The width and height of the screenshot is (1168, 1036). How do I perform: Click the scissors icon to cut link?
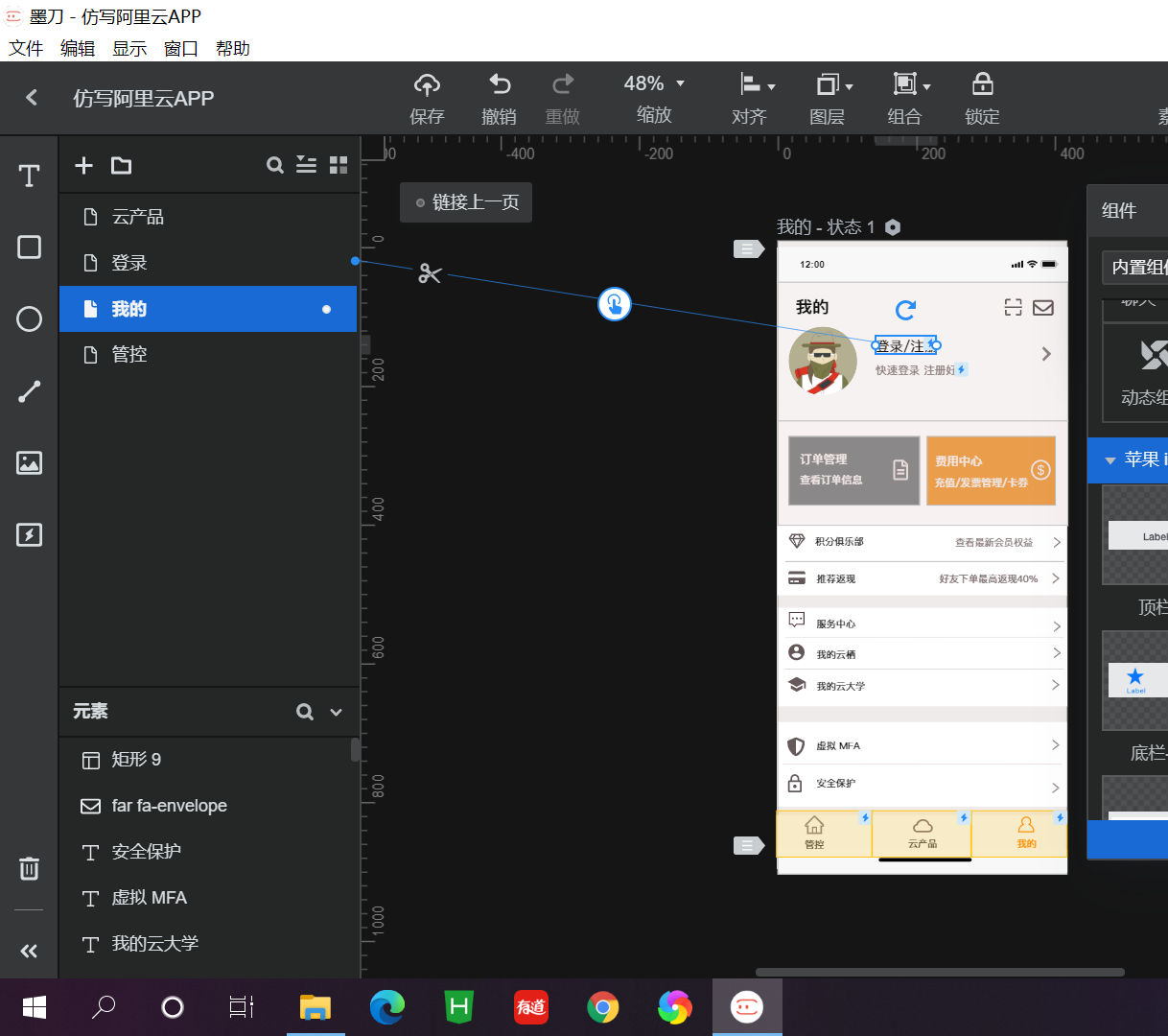click(x=430, y=274)
